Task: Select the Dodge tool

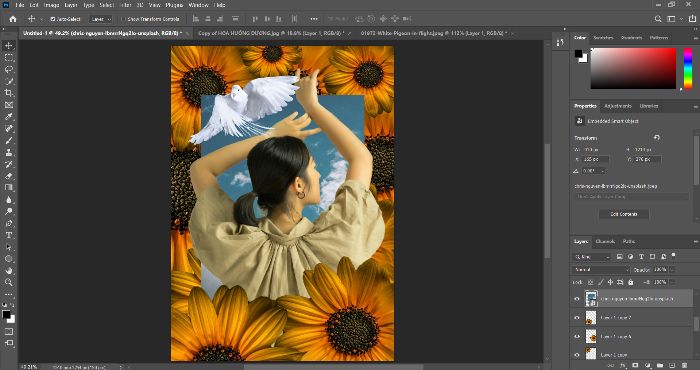Action: coord(8,211)
